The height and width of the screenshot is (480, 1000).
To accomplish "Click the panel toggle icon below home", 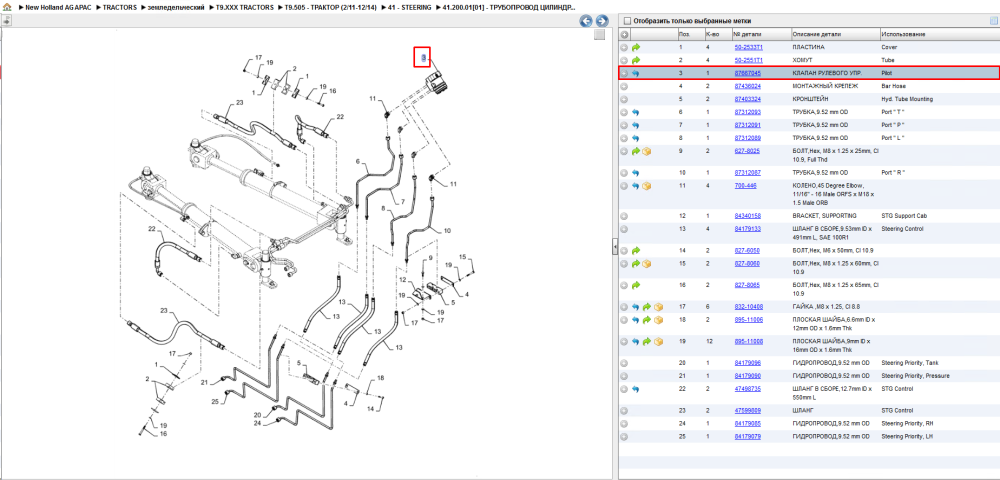I will 6,20.
